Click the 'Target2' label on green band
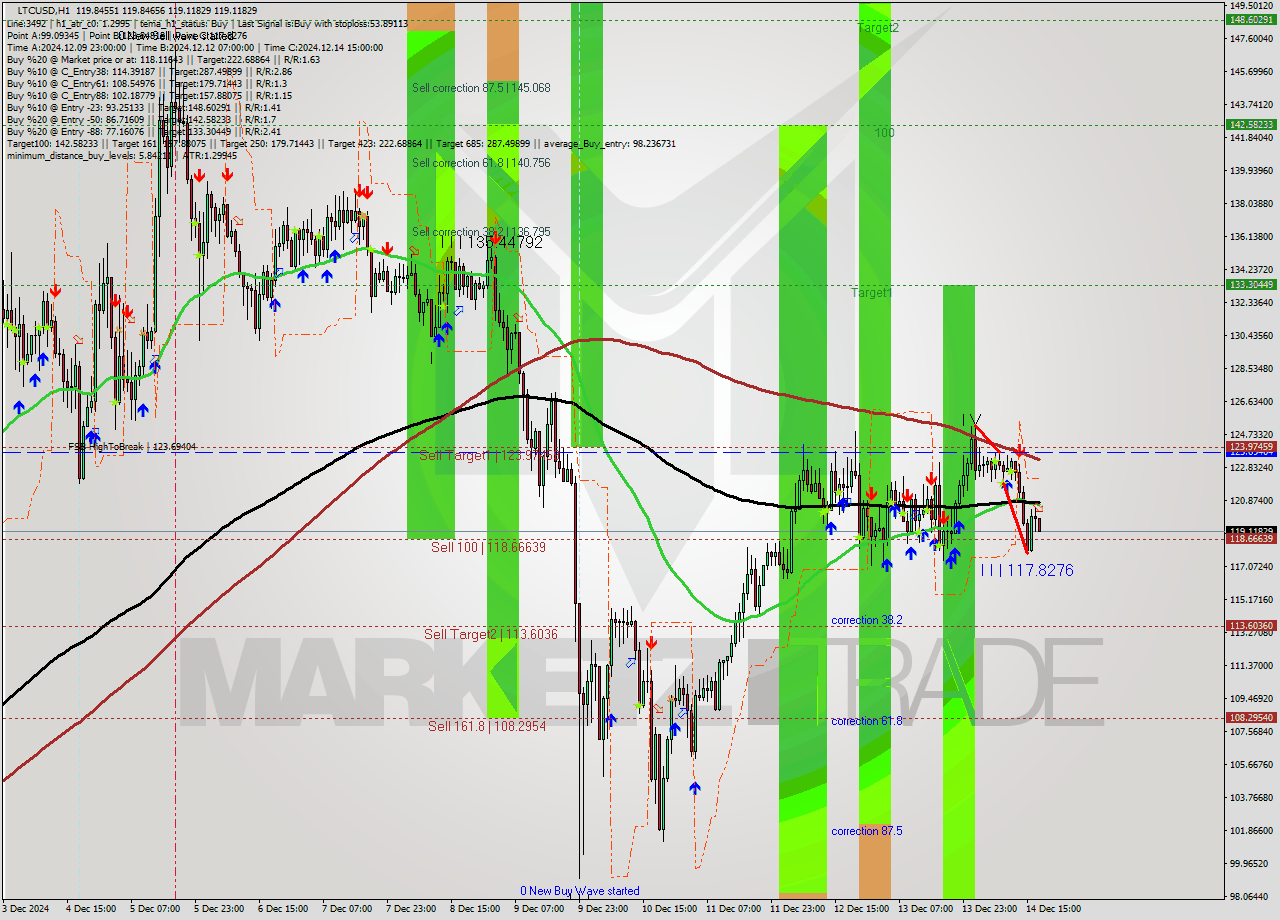1280x920 pixels. coord(878,28)
